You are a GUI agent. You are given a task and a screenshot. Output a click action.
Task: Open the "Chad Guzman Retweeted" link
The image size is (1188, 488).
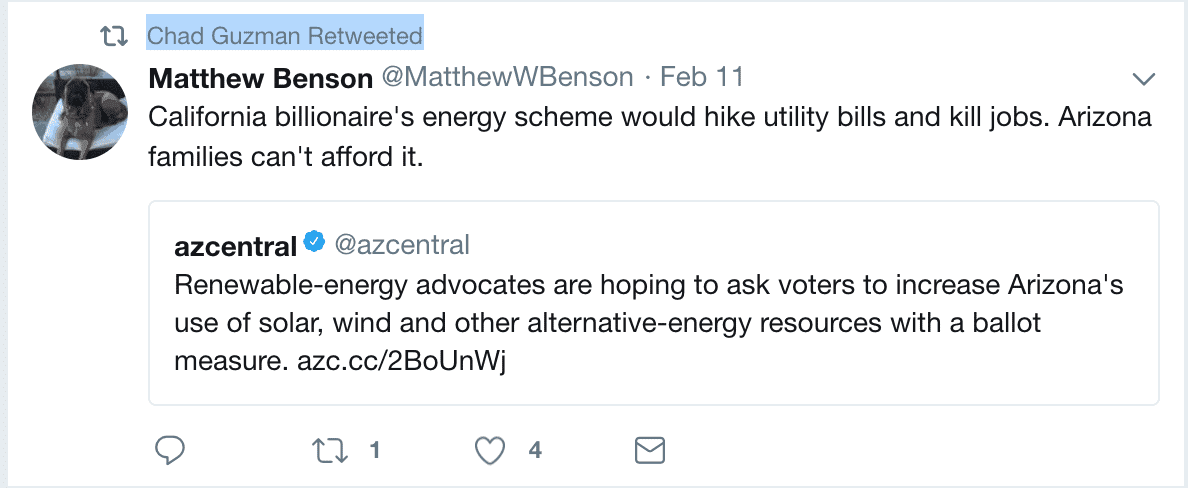pos(285,36)
